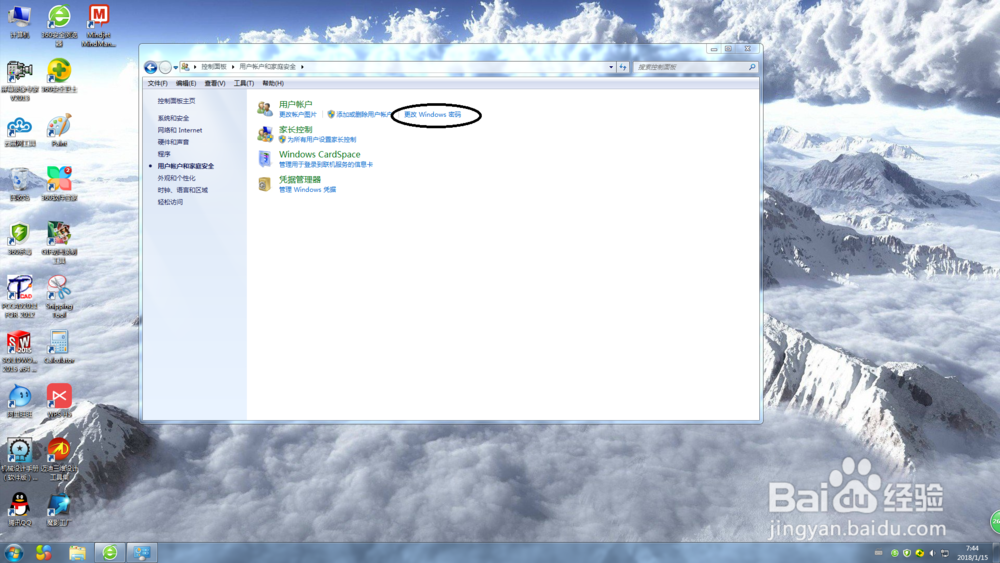Launch the blue cloud desktop shortcut
This screenshot has width=1000, height=563.
coord(20,131)
